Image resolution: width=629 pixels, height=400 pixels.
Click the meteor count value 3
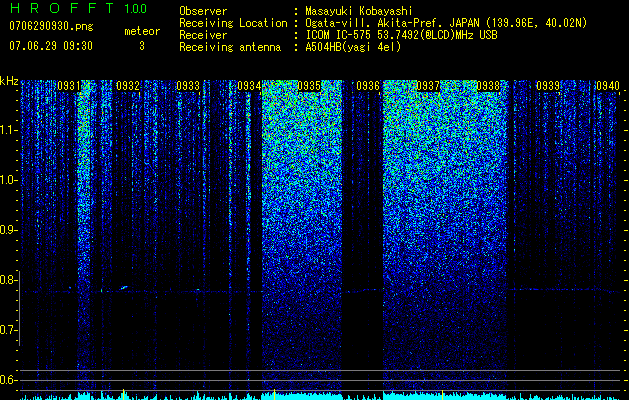tap(142, 46)
